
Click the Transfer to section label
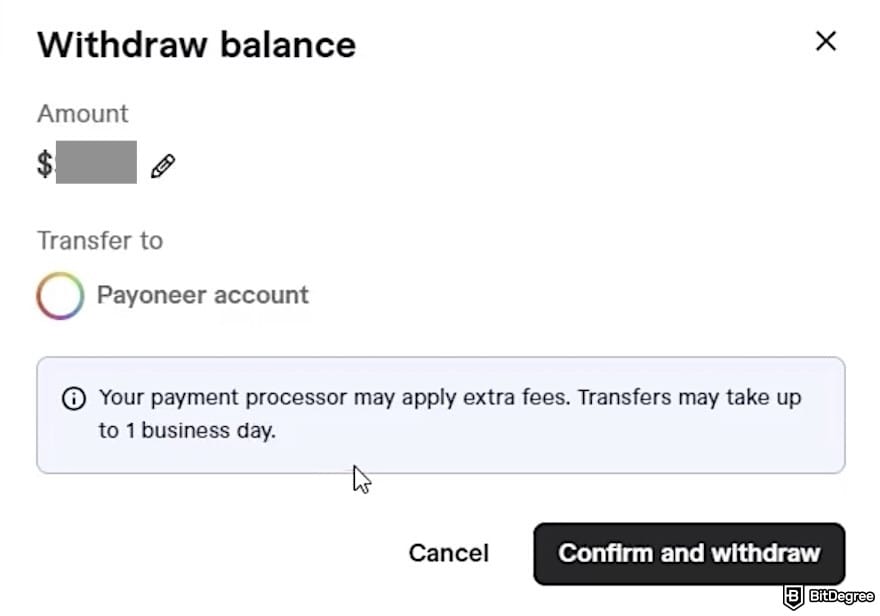[x=99, y=240]
